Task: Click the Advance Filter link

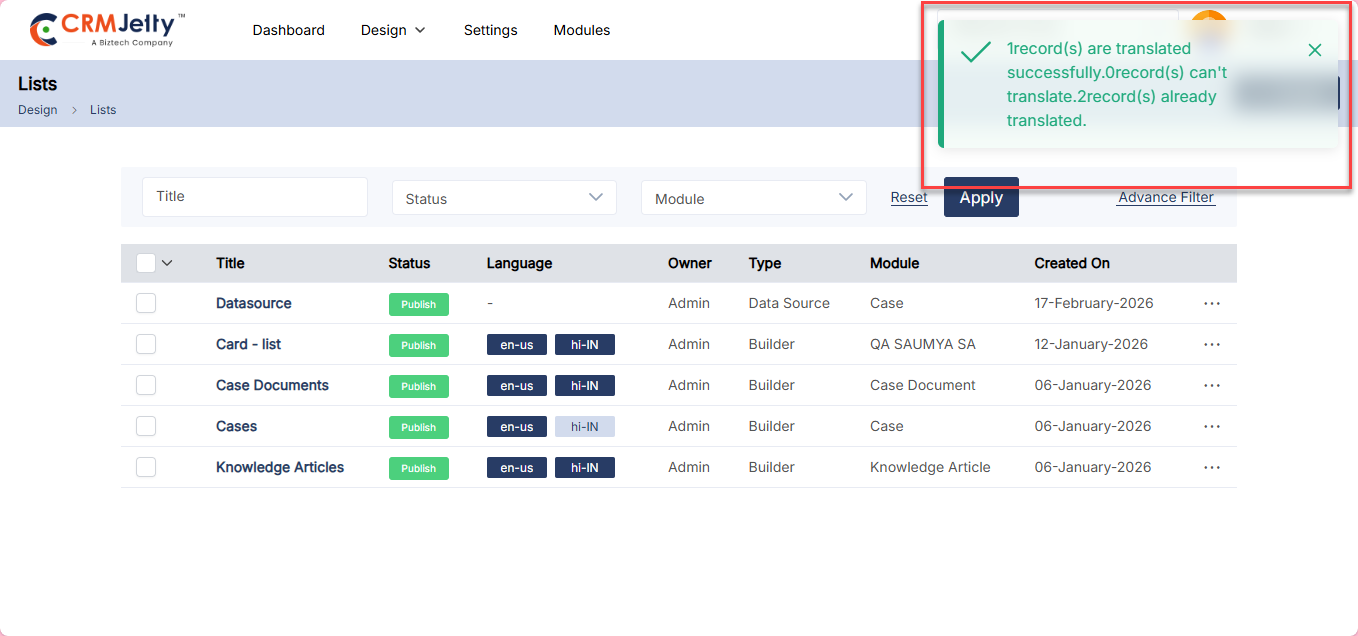Action: [x=1166, y=197]
